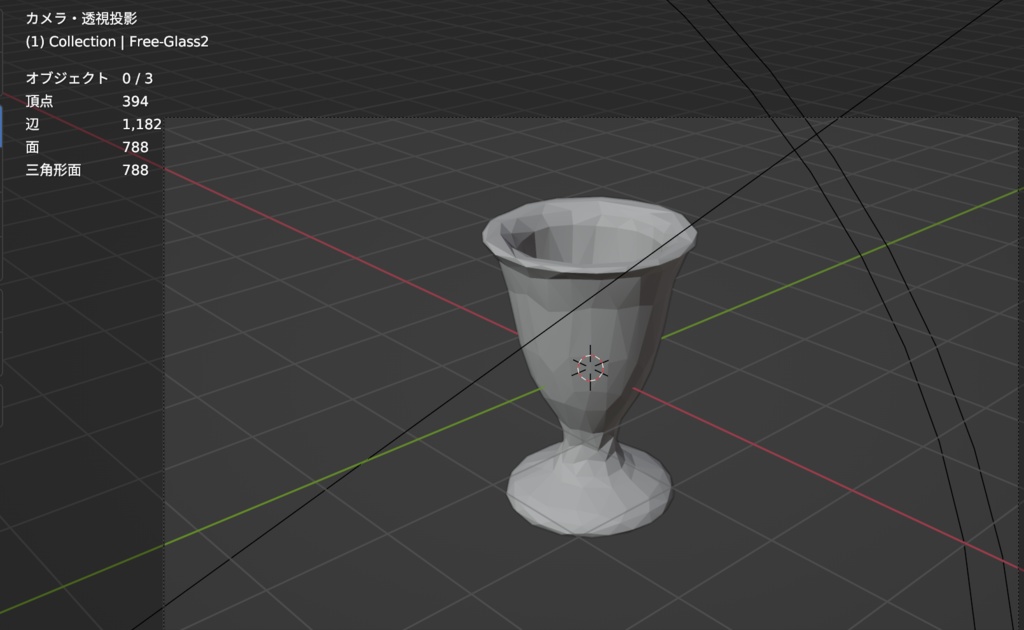Click the 3D cursor on the goblet
Image resolution: width=1024 pixels, height=630 pixels.
tap(590, 368)
